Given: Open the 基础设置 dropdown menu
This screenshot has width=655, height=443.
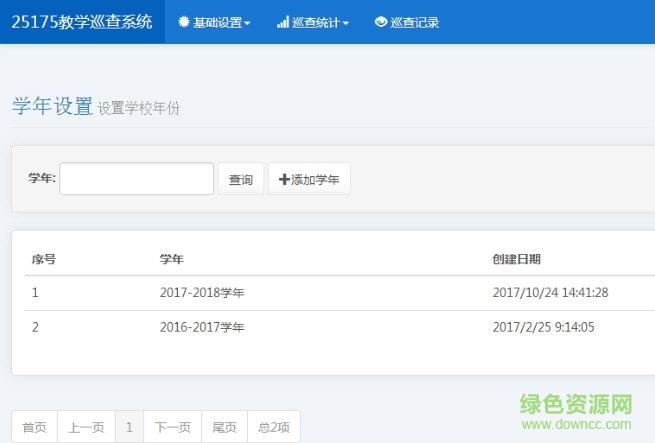Looking at the screenshot, I should coord(214,22).
